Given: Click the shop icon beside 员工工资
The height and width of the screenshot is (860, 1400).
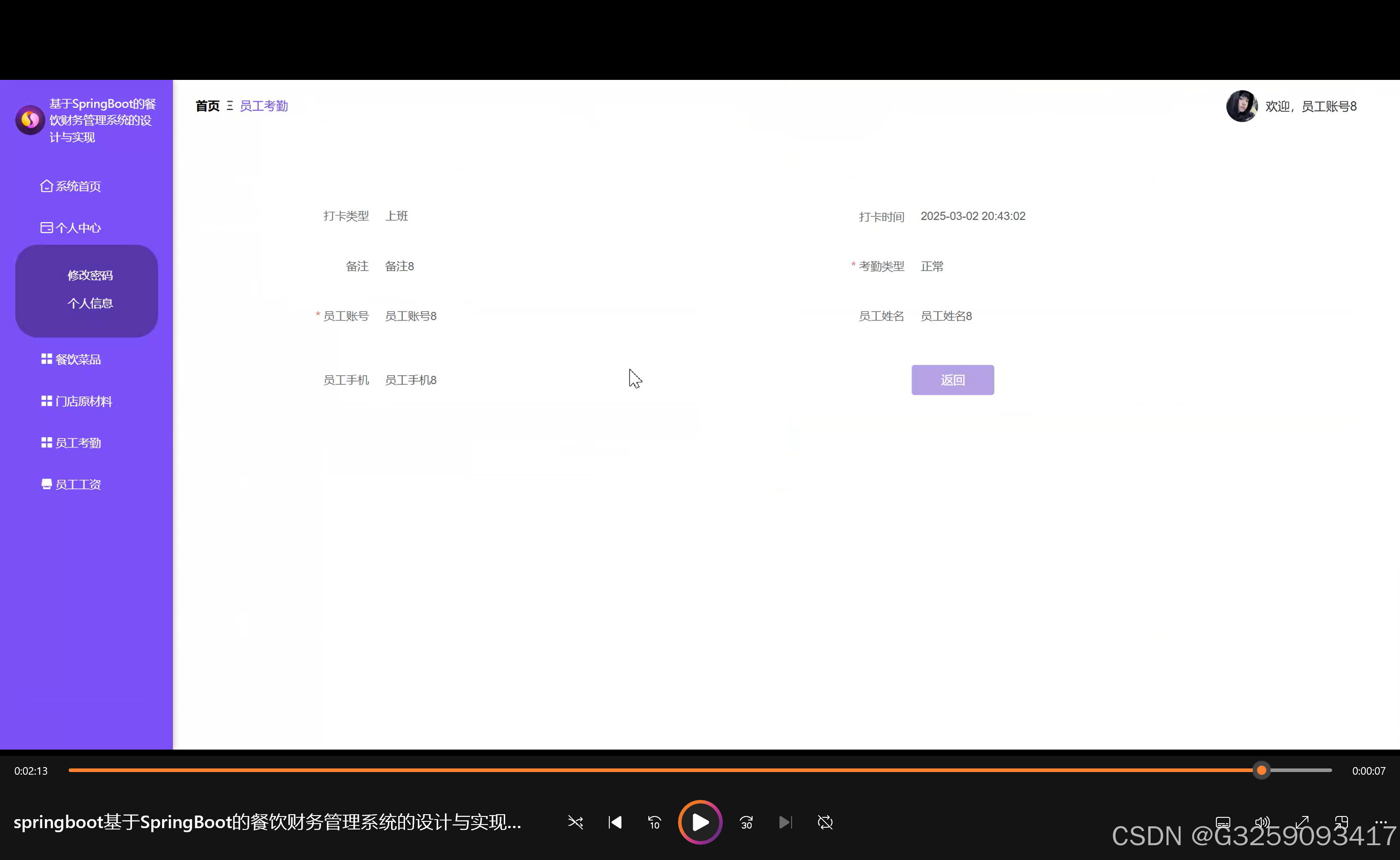Looking at the screenshot, I should tap(47, 484).
